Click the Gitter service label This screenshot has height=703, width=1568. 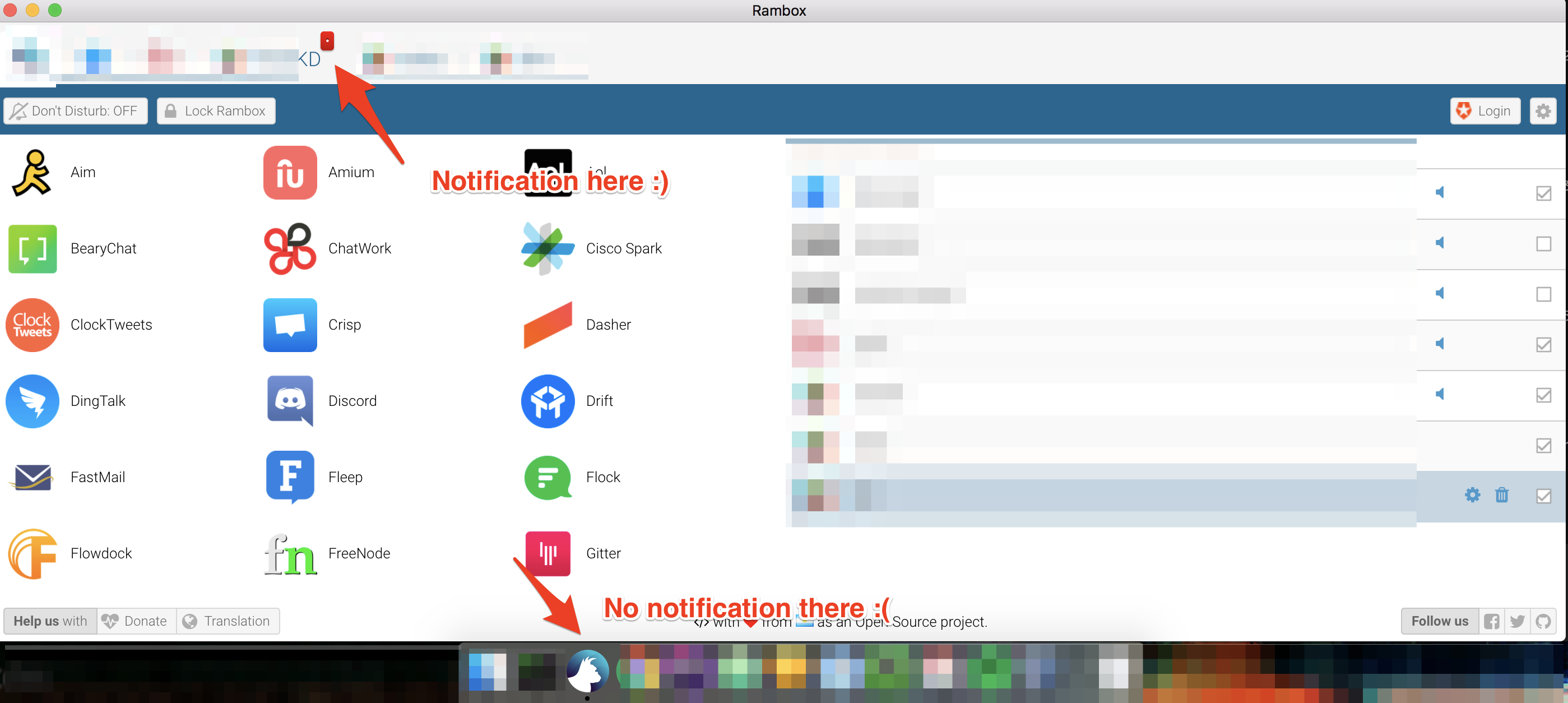pos(603,553)
